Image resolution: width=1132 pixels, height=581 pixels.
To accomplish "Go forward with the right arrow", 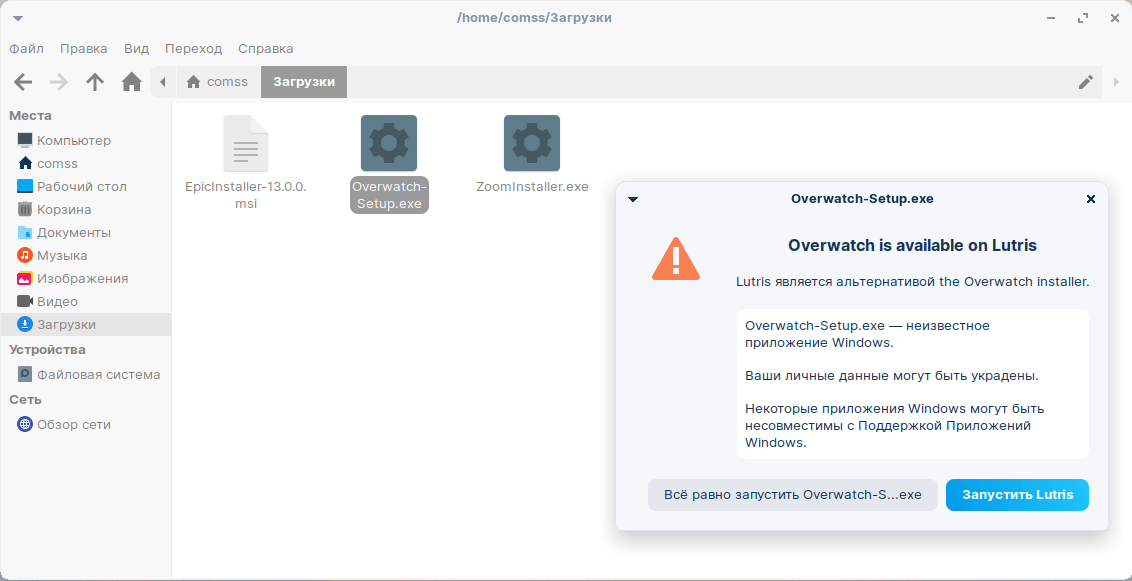I will click(x=58, y=82).
